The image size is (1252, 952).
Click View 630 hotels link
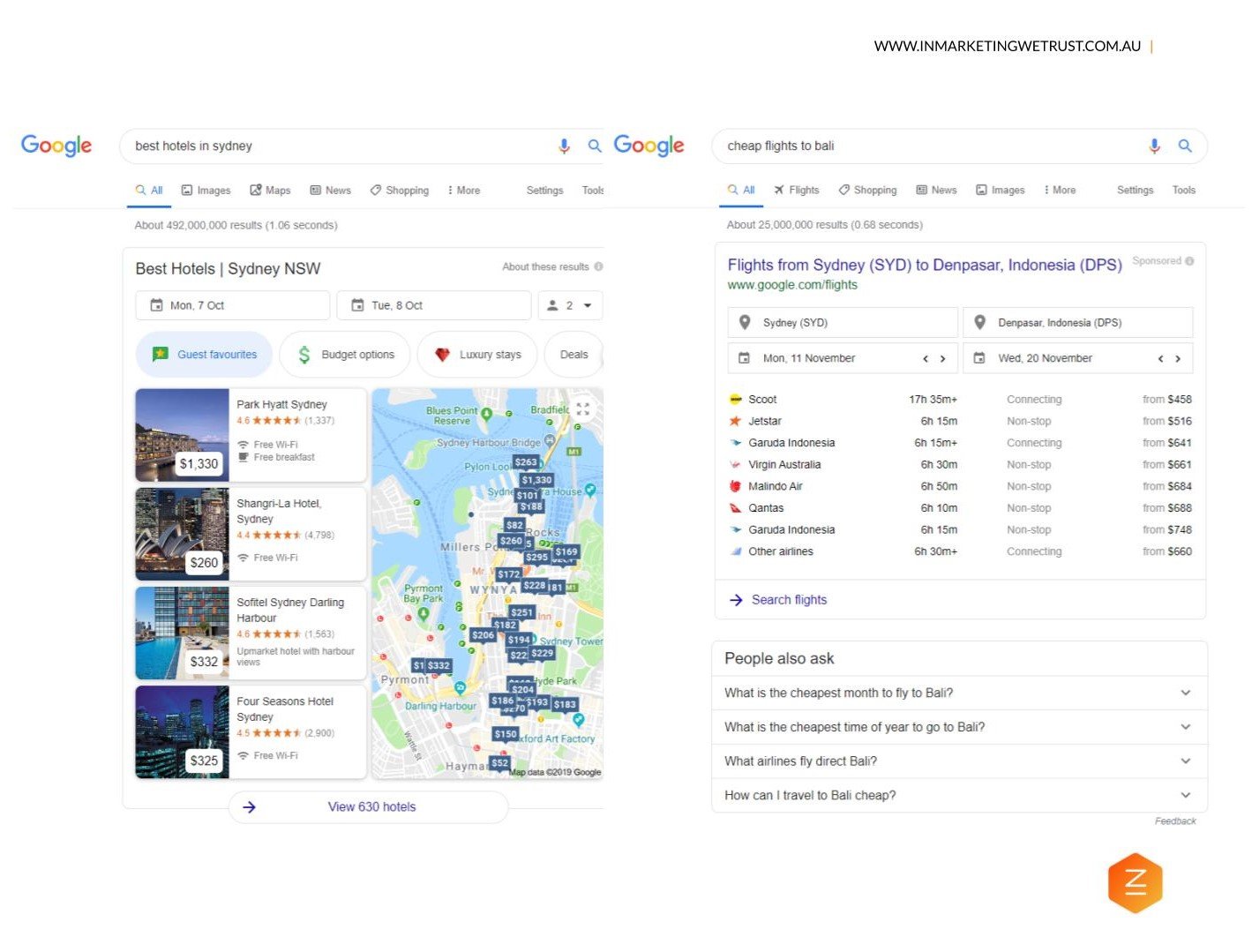371,807
